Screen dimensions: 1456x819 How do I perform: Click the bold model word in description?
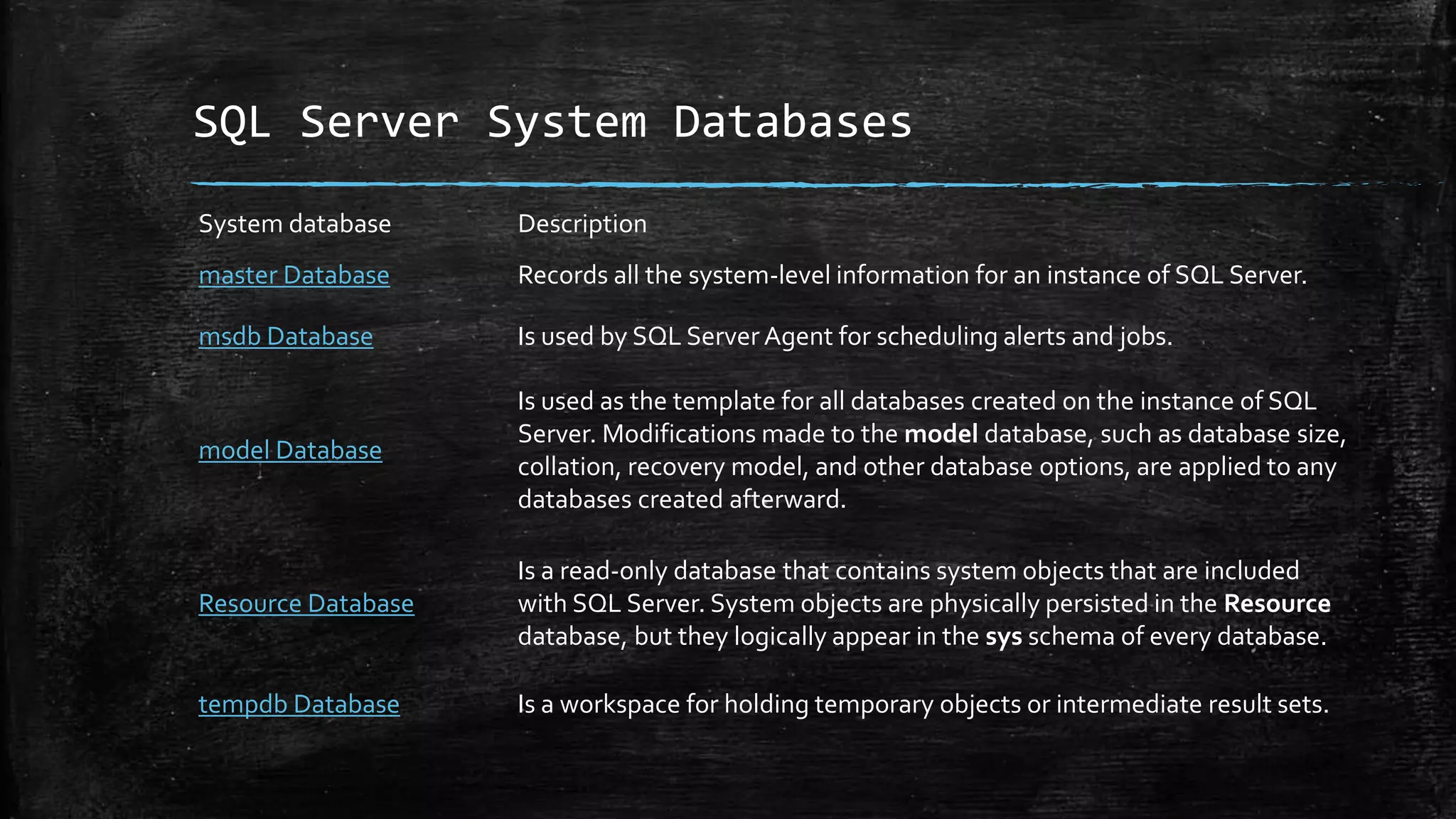(941, 434)
